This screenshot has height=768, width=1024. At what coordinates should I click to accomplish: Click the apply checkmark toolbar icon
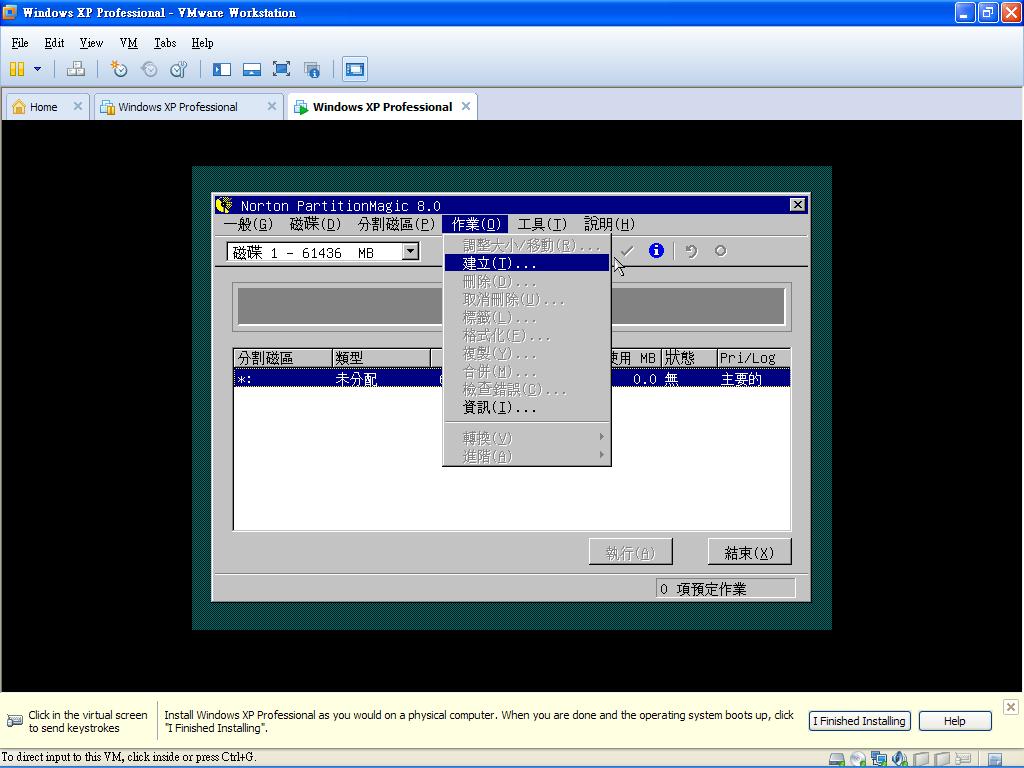627,251
